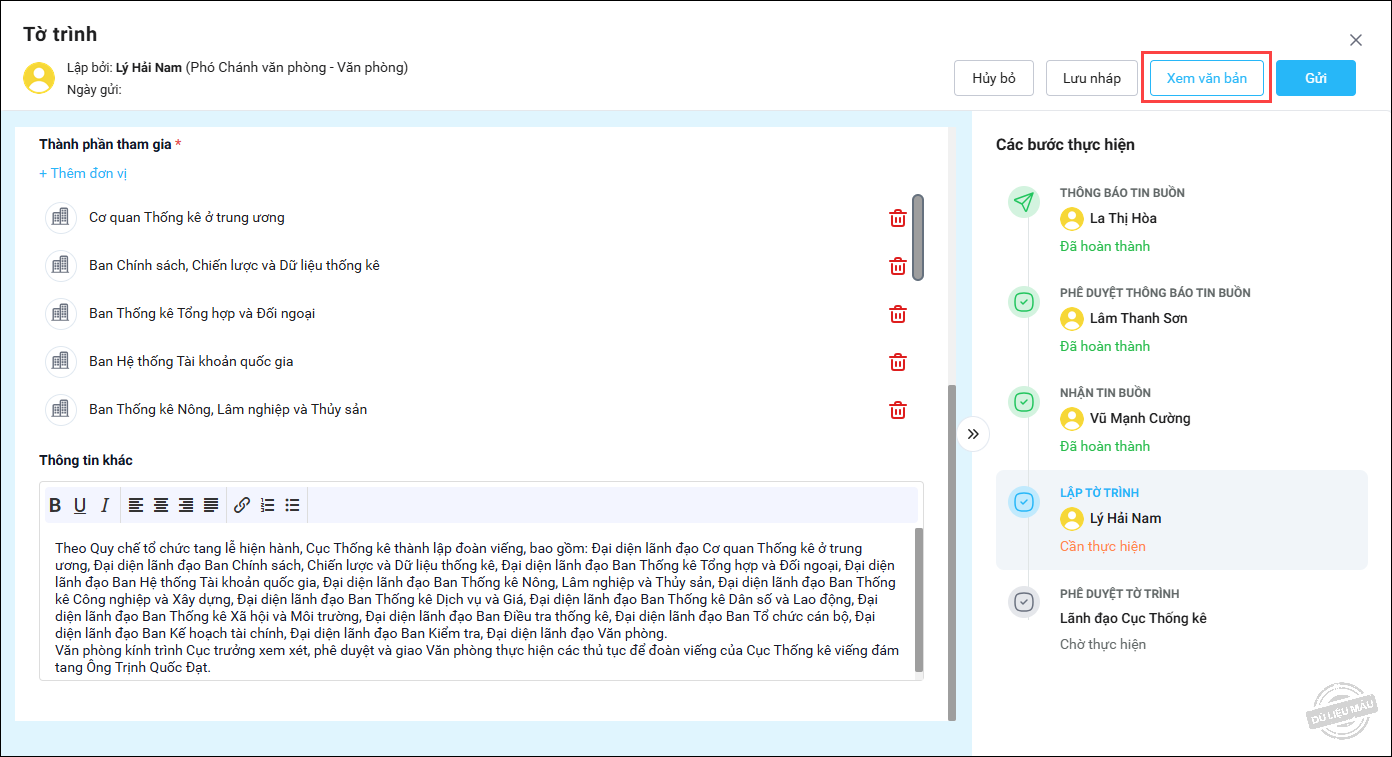Screen dimensions: 1392x757
Task: Insert a bulleted list in the editor
Action: pos(292,505)
